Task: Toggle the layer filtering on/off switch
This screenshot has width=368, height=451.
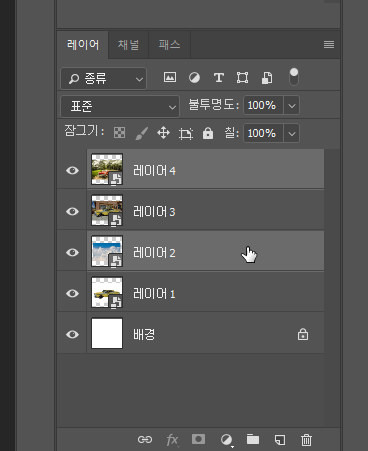Action: pos(294,77)
